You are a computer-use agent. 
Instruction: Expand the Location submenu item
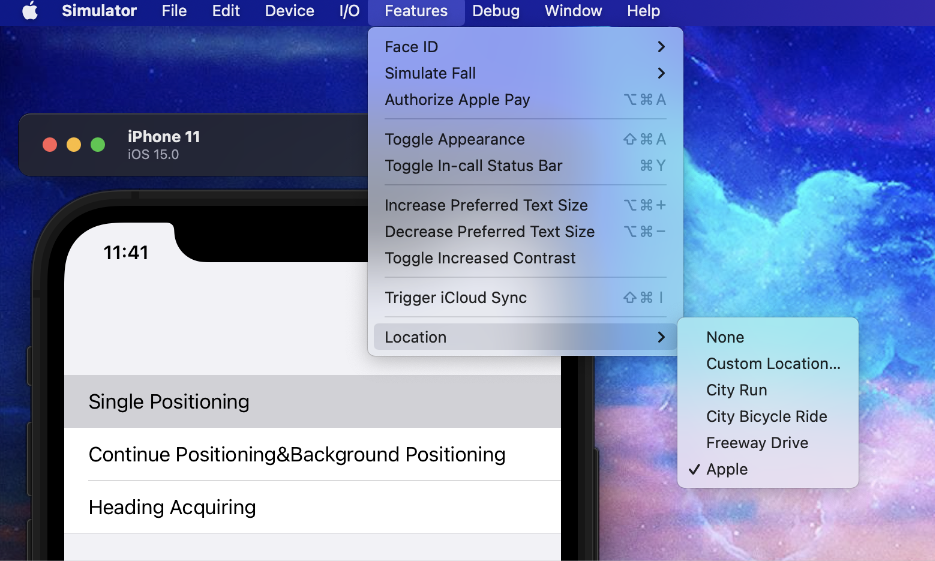coord(525,337)
